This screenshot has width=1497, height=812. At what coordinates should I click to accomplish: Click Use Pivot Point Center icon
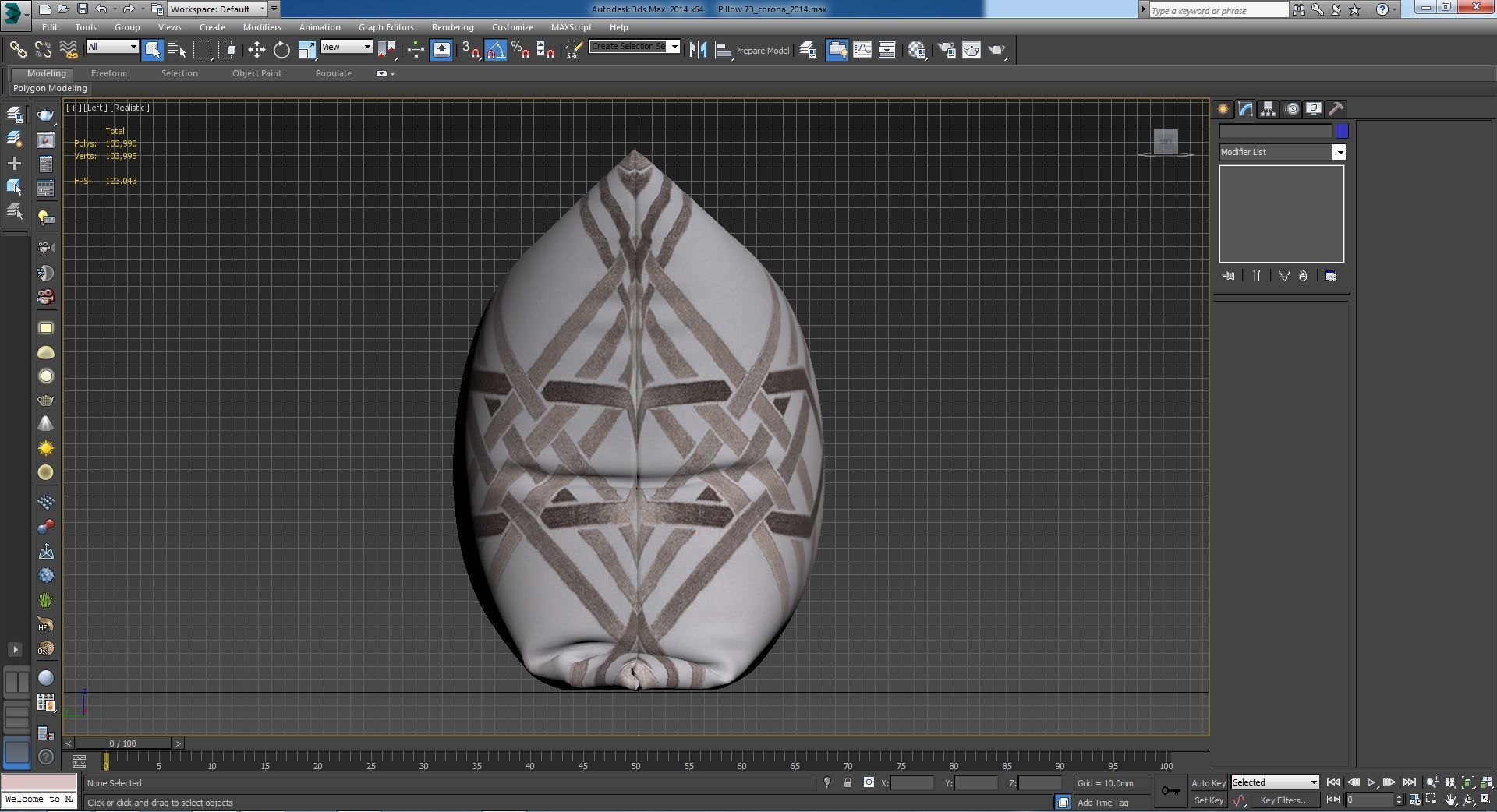coord(387,50)
